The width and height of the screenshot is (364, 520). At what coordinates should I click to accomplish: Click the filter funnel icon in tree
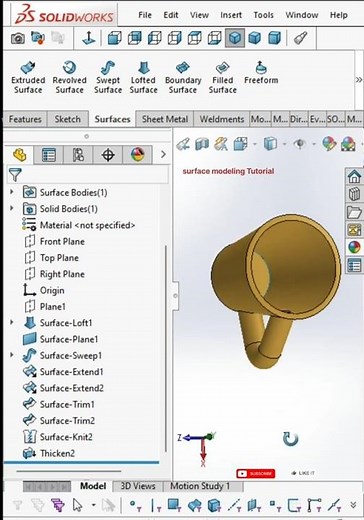[x=15, y=175]
